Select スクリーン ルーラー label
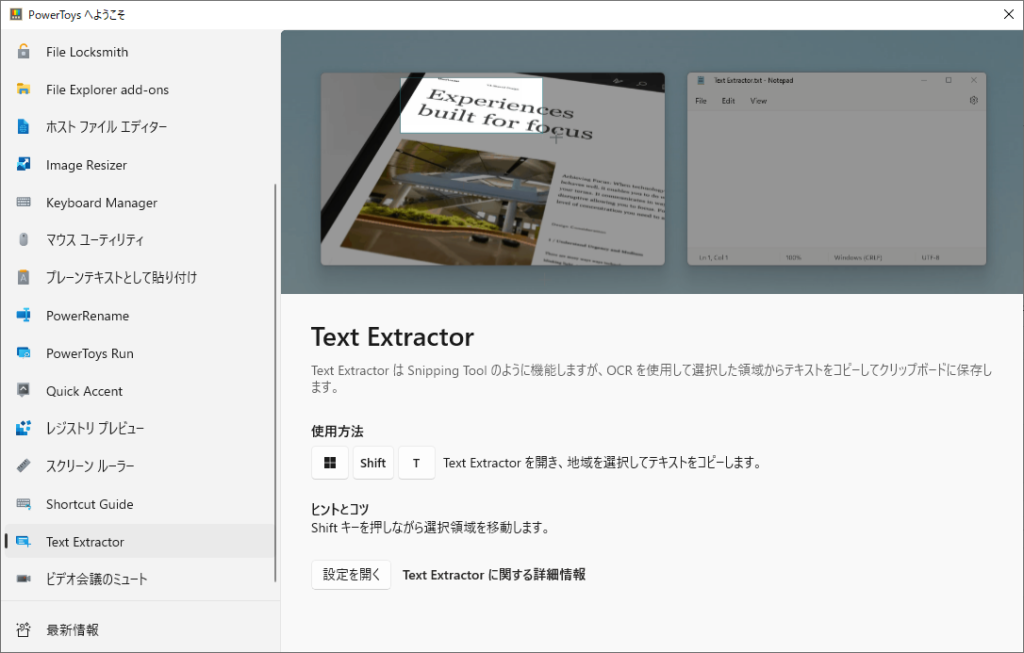 pos(90,466)
